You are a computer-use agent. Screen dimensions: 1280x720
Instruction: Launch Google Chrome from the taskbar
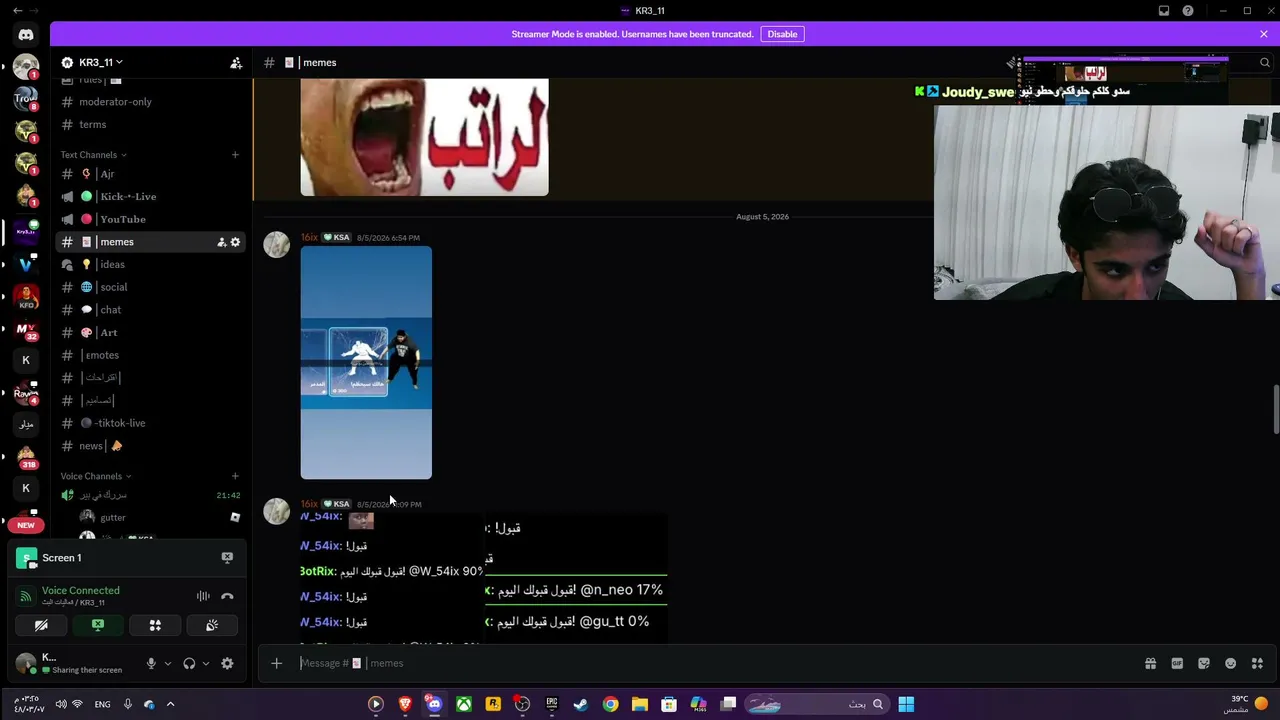pyautogui.click(x=610, y=704)
